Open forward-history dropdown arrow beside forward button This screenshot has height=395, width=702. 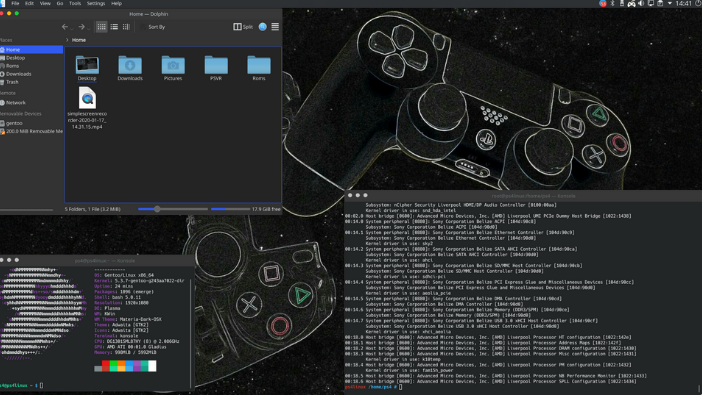tap(89, 28)
